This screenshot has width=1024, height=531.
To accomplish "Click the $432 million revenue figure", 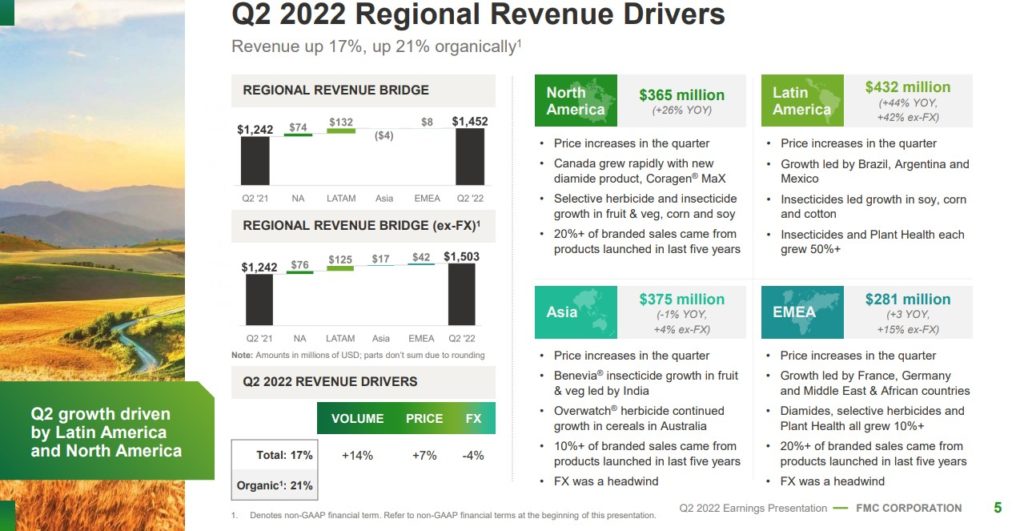I will [908, 87].
